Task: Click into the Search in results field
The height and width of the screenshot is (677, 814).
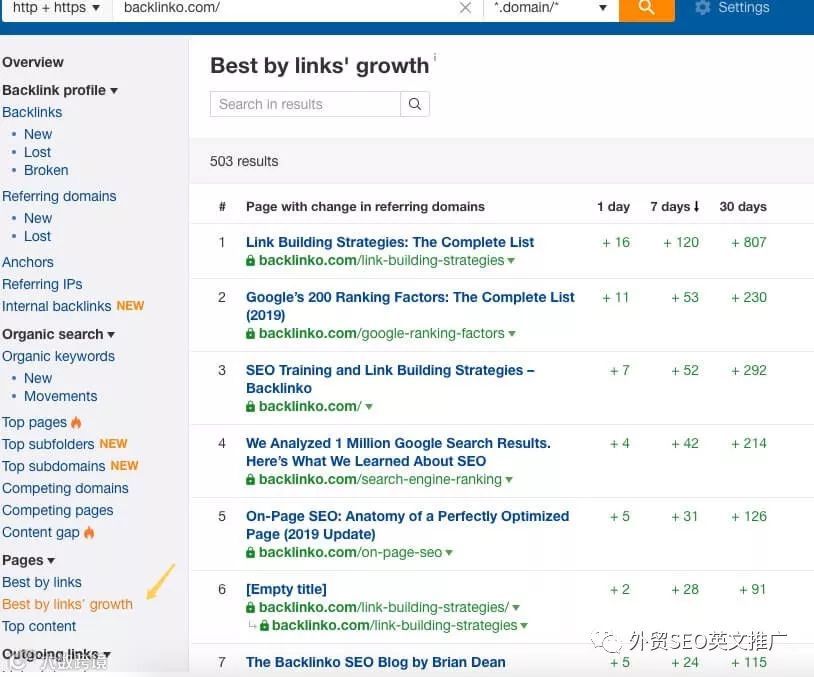Action: 305,104
